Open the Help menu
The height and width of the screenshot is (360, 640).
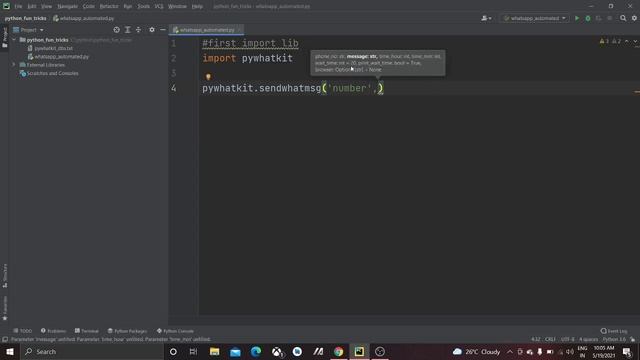pos(197,6)
